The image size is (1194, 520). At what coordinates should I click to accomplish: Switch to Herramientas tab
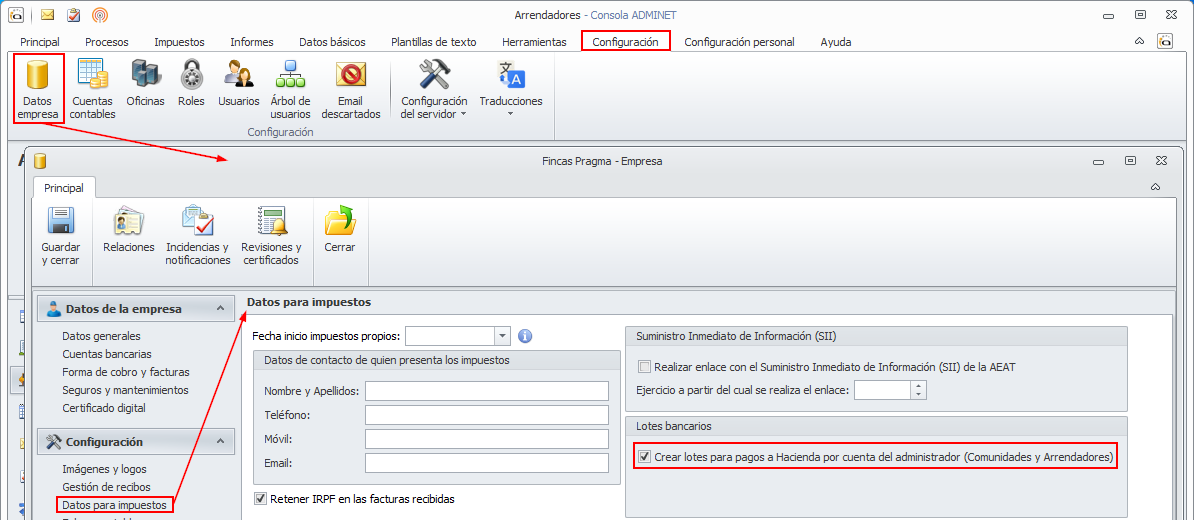pyautogui.click(x=535, y=42)
